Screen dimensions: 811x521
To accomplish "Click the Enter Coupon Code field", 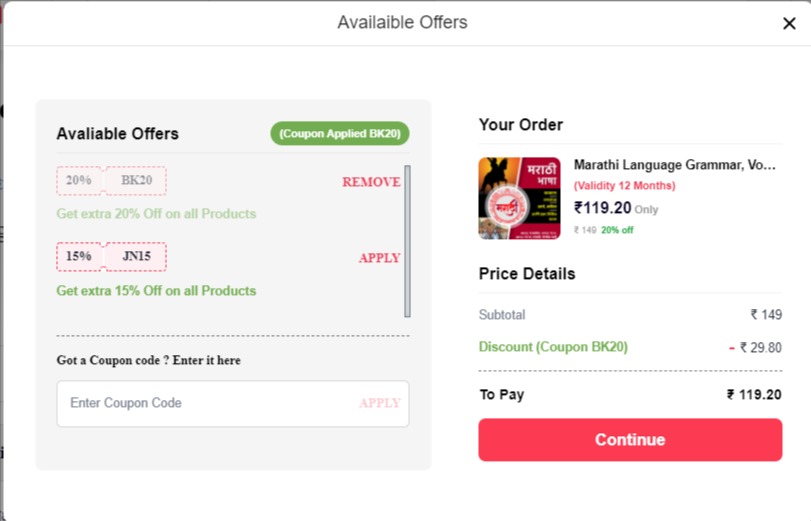I will [x=207, y=404].
